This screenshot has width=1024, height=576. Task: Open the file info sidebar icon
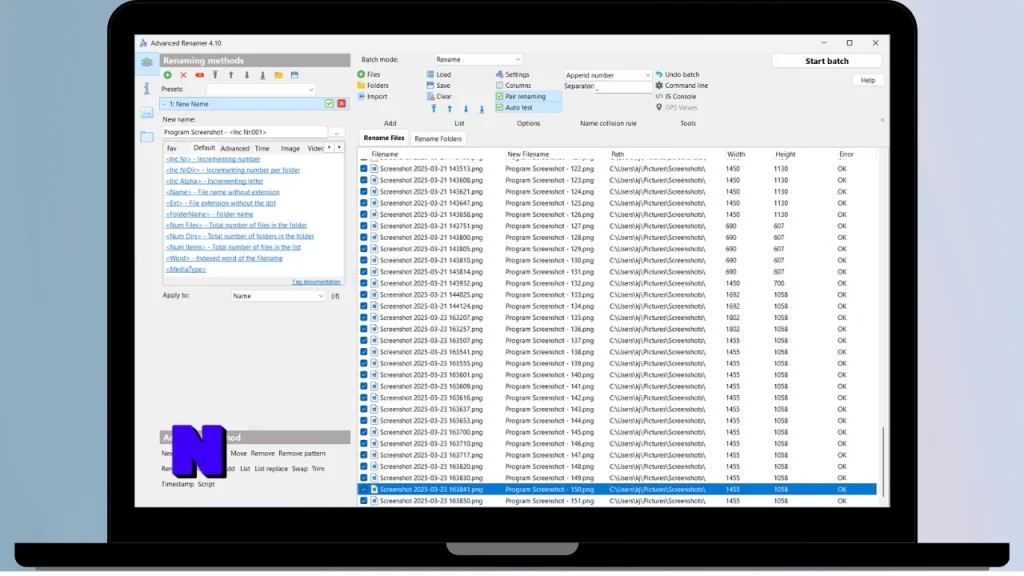147,88
